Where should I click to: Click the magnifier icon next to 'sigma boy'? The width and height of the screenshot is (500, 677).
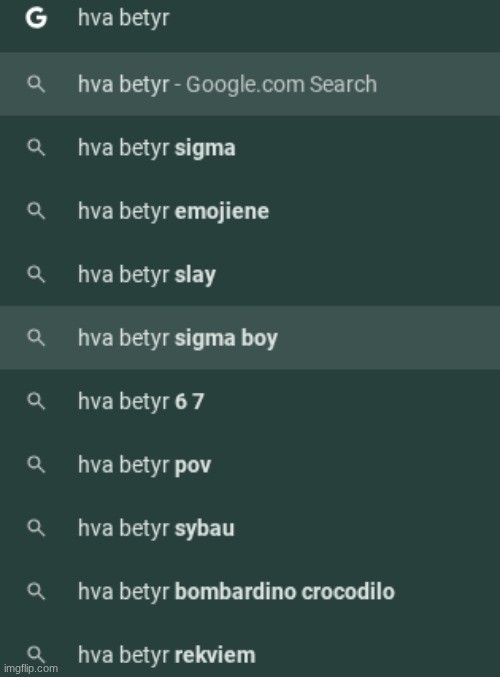coord(36,337)
